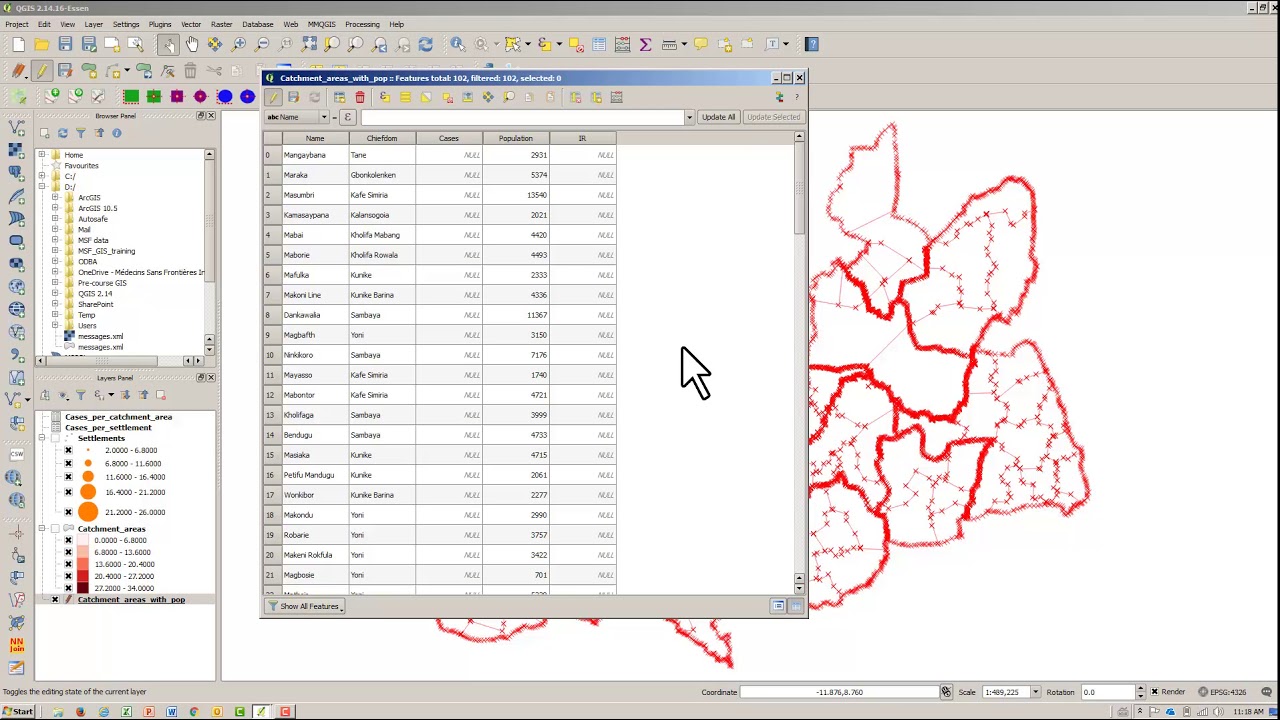Open the messages log speech bubble

point(1266,692)
